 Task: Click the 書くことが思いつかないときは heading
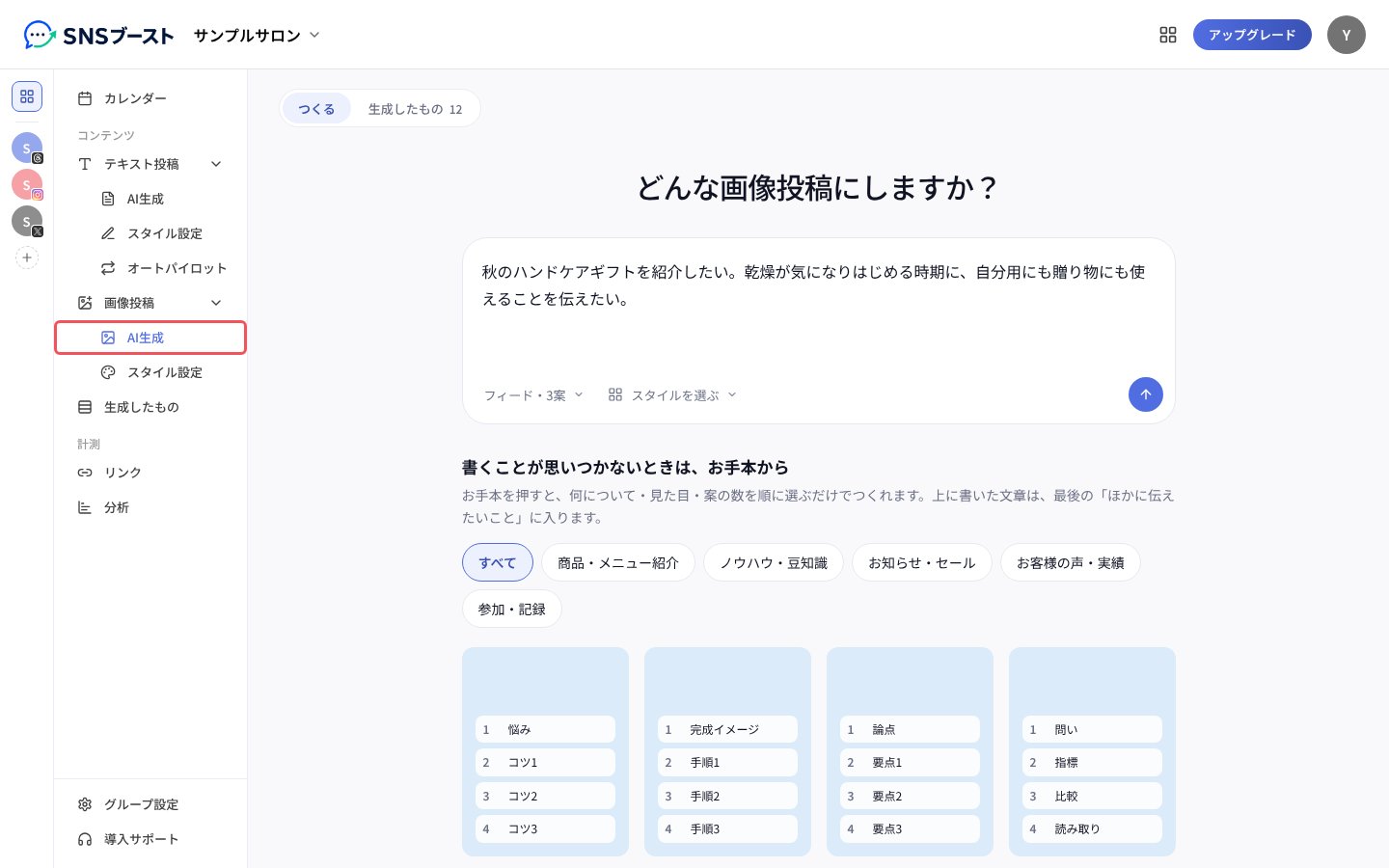click(x=625, y=467)
